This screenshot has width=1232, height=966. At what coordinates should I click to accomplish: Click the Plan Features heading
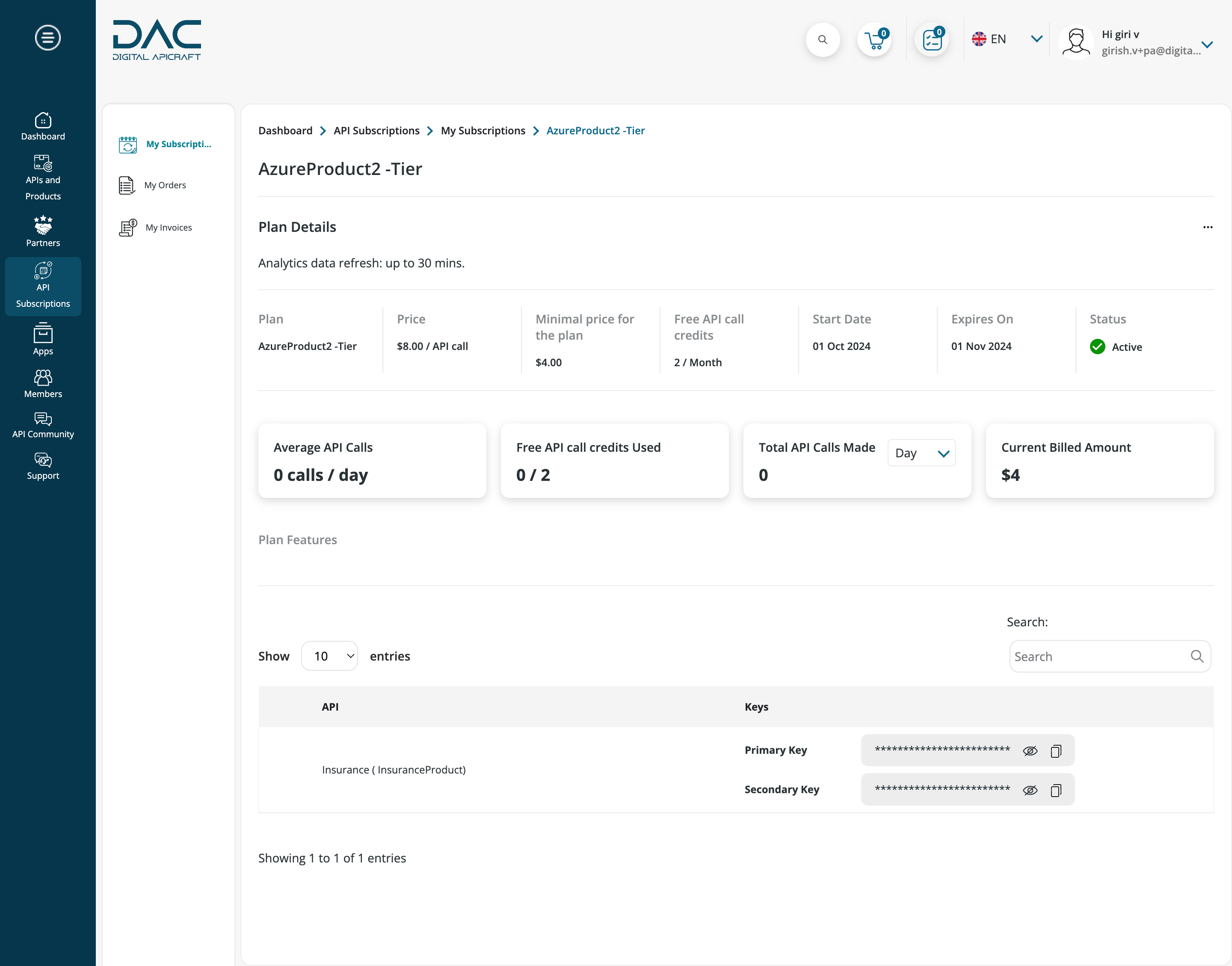[297, 540]
